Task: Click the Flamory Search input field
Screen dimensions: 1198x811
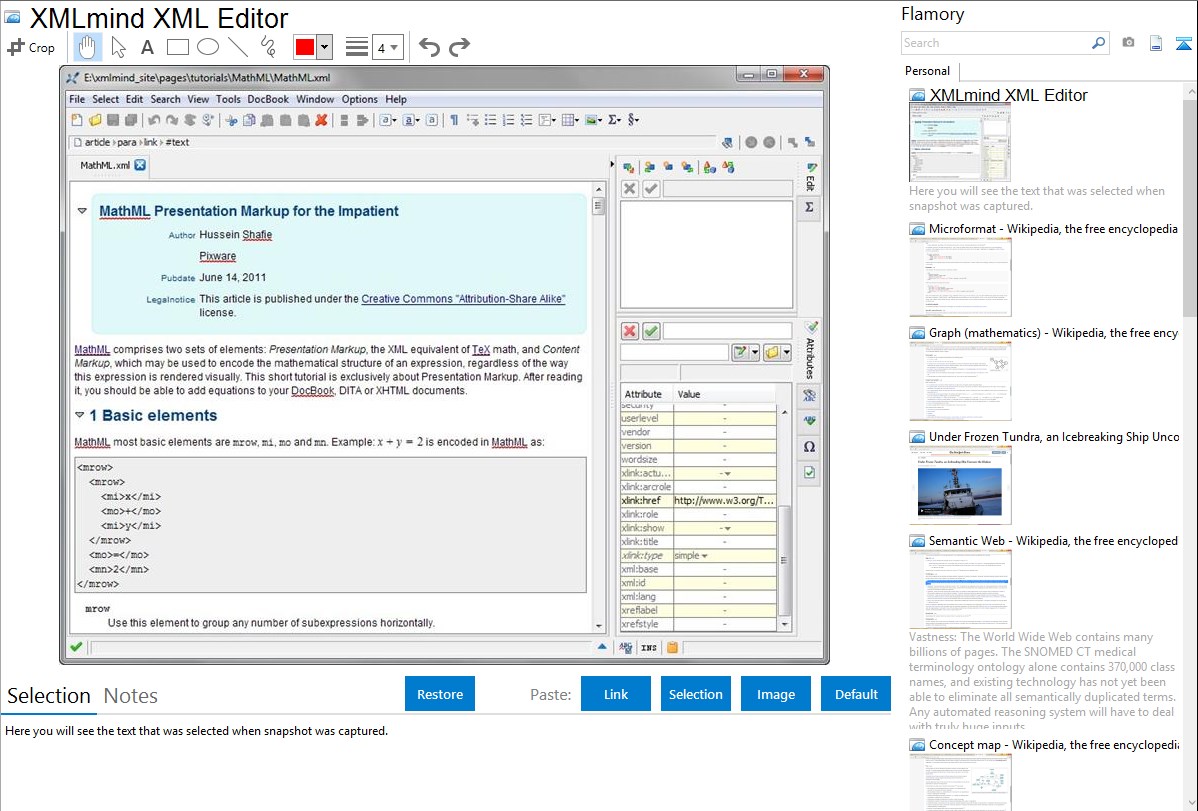Action: [996, 43]
